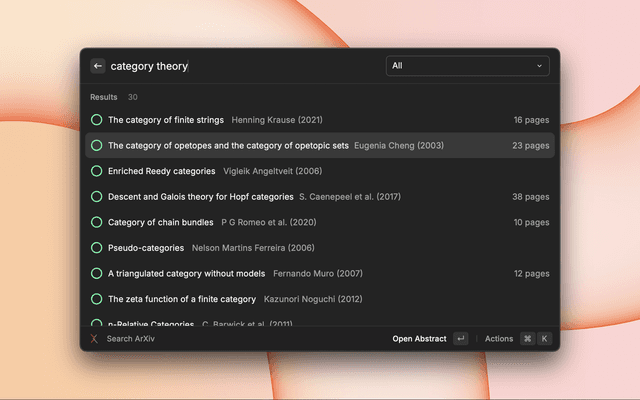Click circle icon beside 'Enriched Reedy categories'
This screenshot has width=640, height=400.
click(x=97, y=171)
